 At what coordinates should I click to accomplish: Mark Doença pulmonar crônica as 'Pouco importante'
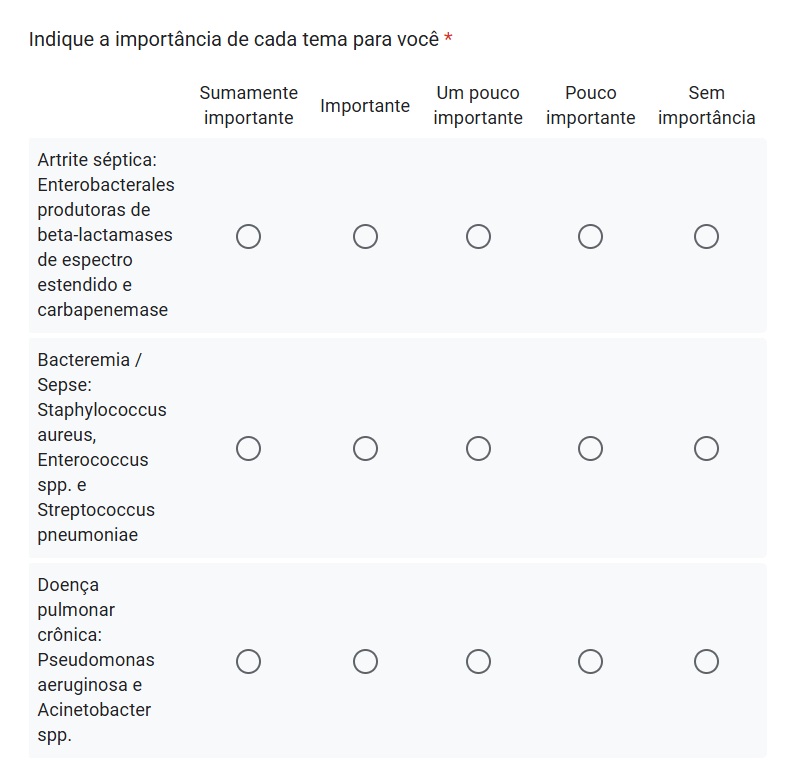[590, 662]
